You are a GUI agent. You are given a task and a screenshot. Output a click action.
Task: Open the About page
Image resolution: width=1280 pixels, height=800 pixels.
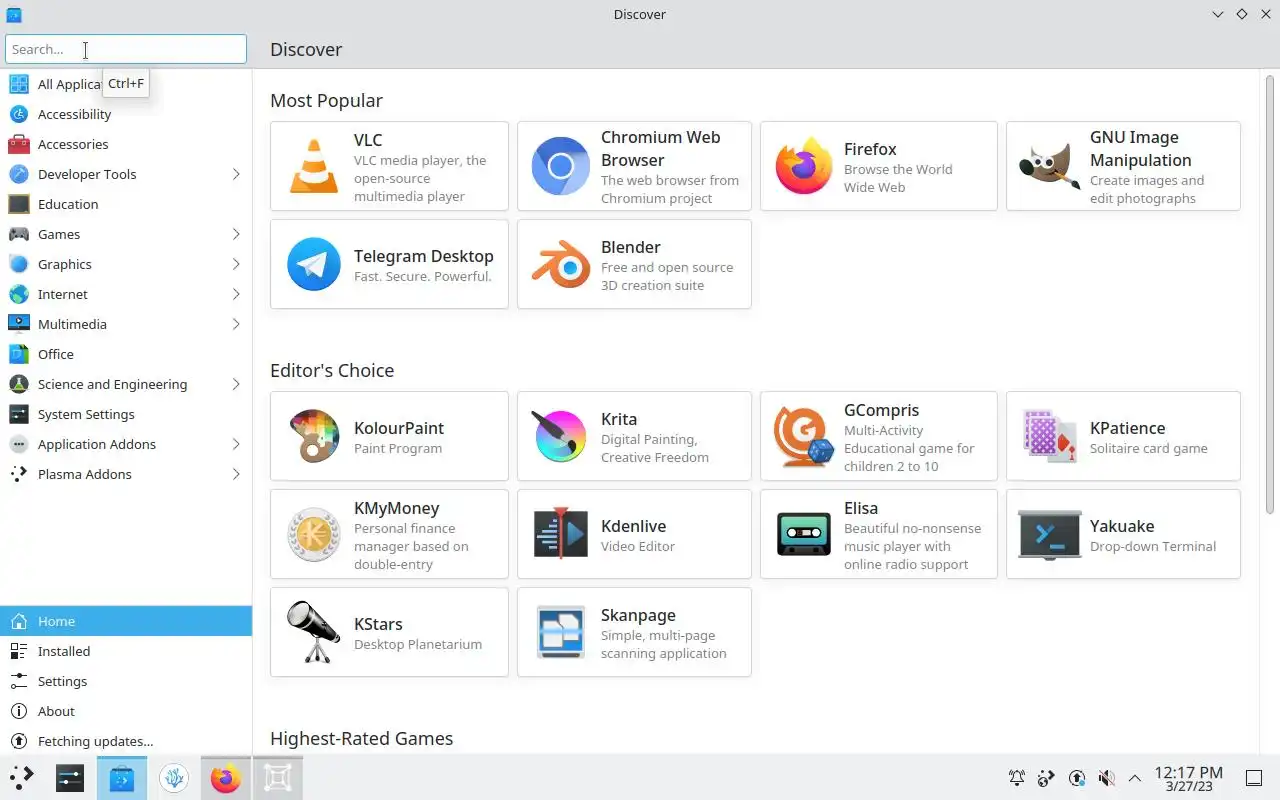[x=126, y=711]
